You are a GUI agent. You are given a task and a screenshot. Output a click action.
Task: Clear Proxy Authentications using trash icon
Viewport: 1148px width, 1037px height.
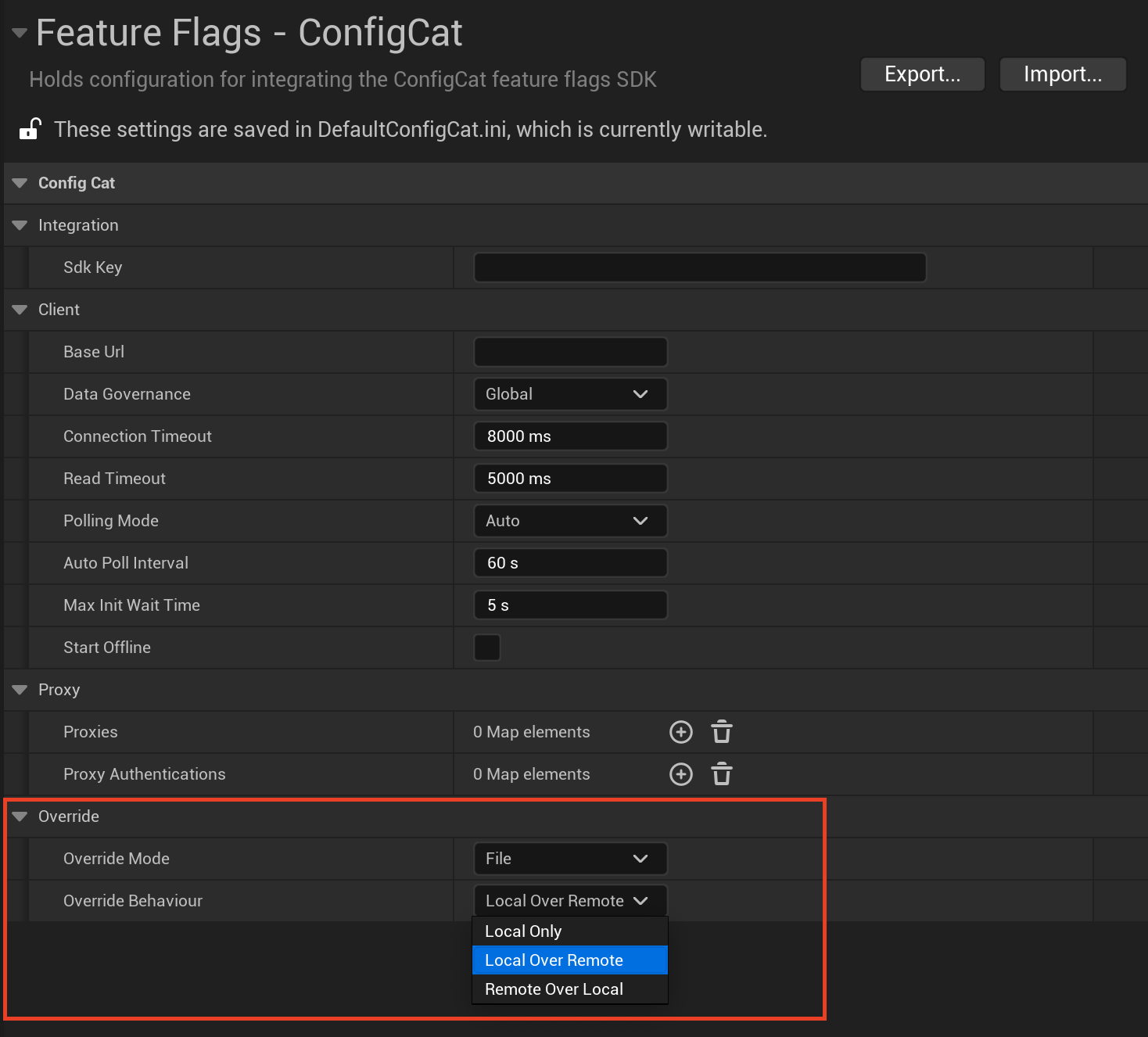721,773
